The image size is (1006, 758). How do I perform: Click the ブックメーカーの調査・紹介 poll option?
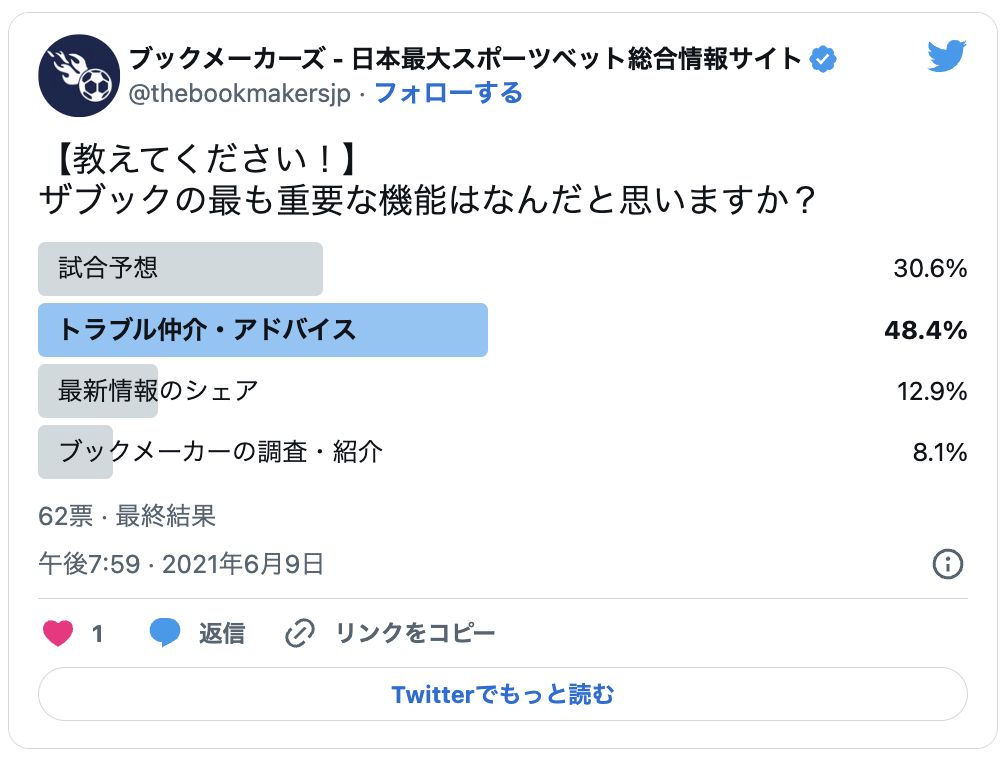[220, 452]
